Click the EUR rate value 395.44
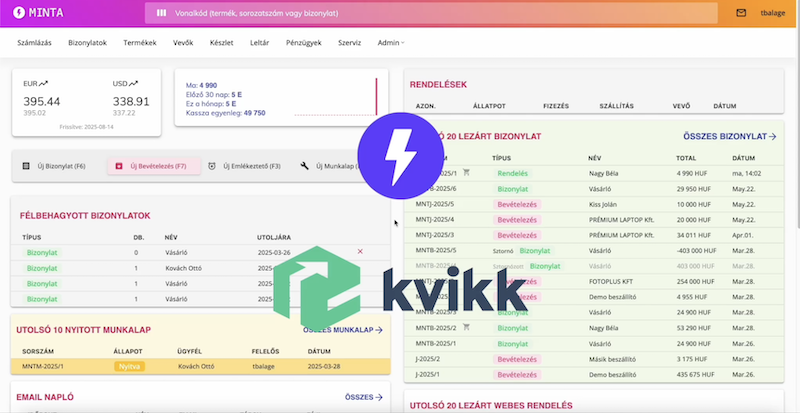 tap(42, 102)
